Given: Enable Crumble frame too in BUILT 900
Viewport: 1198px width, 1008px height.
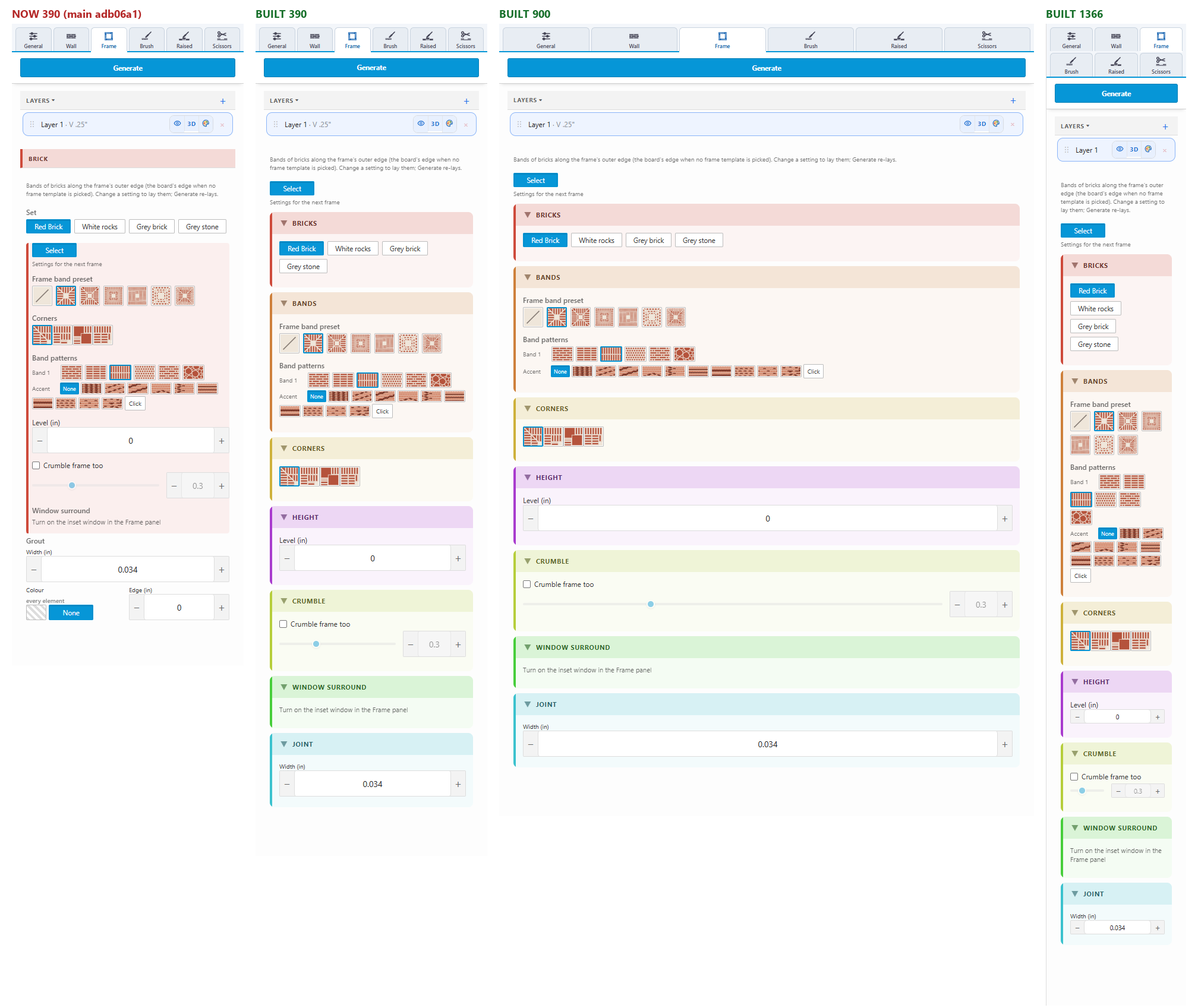Looking at the screenshot, I should coord(527,584).
